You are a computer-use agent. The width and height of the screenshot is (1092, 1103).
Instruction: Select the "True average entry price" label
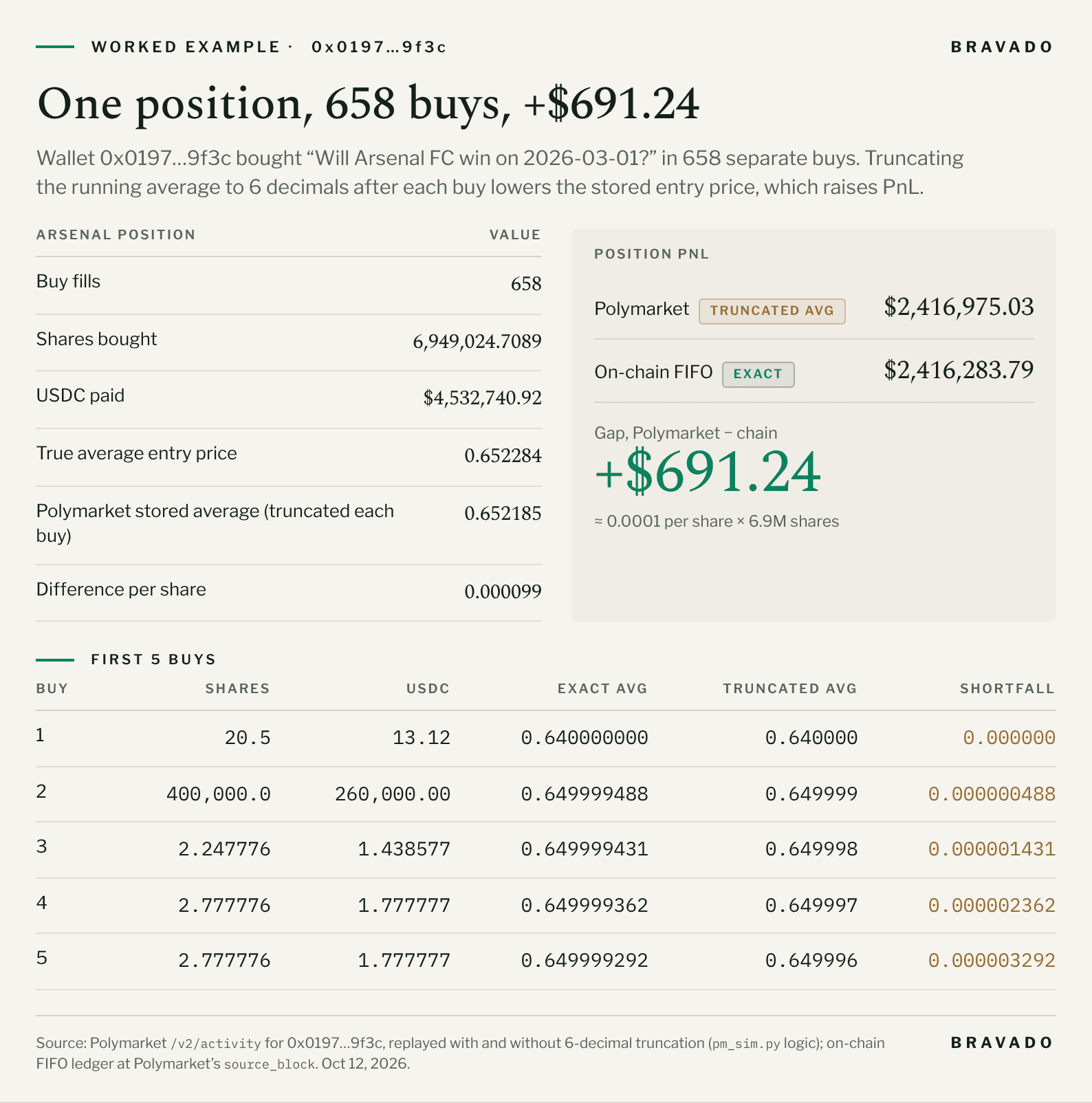click(137, 453)
